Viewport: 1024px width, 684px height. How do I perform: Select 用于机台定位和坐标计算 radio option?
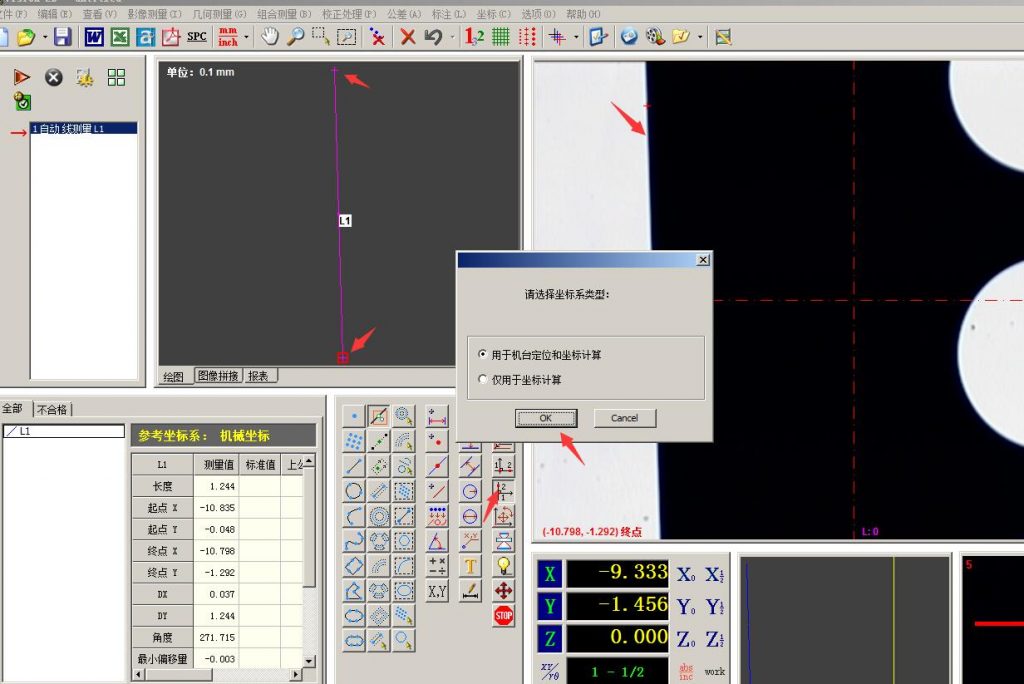(x=484, y=355)
